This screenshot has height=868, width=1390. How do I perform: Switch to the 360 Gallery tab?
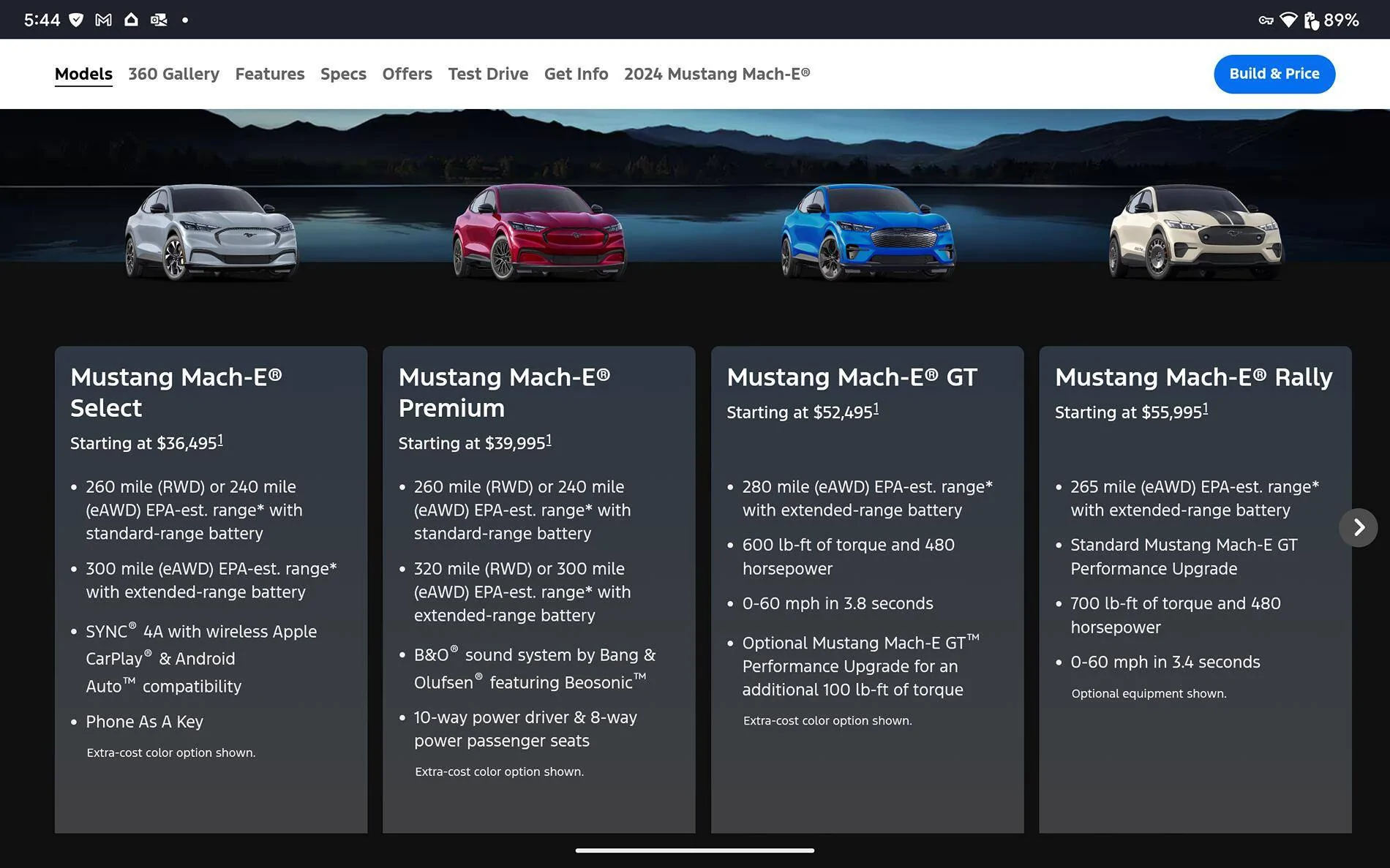173,74
